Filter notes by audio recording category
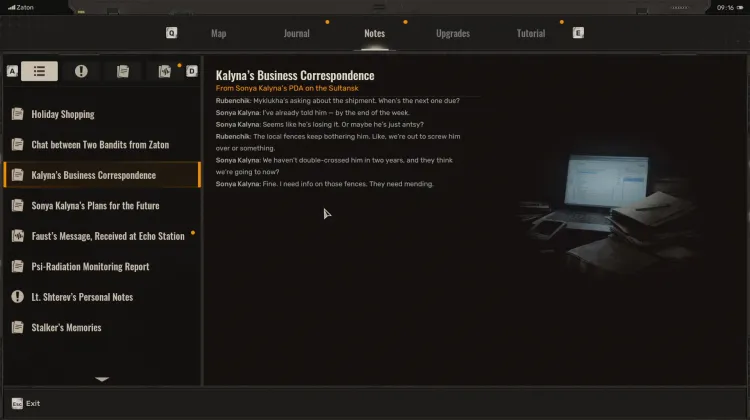Screen dimensions: 750x420 (x=165, y=71)
